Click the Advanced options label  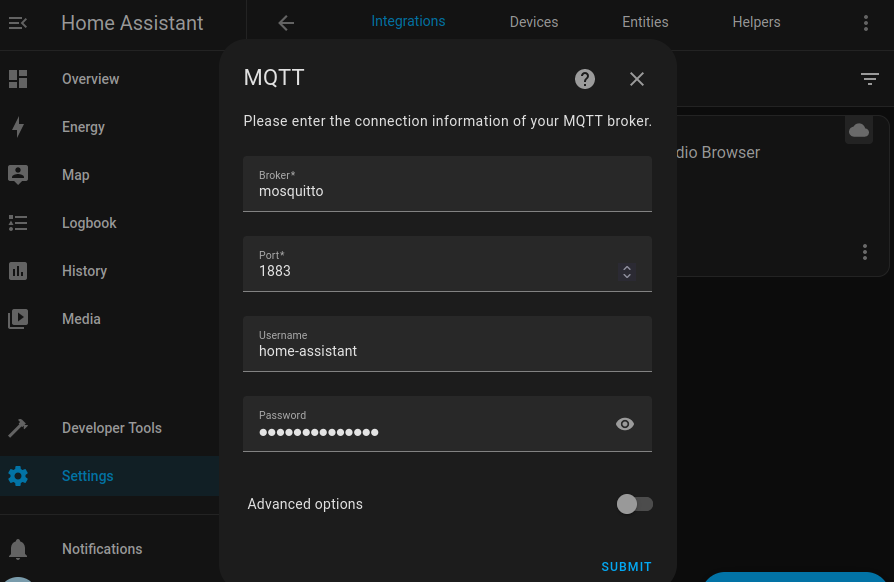pyautogui.click(x=305, y=504)
